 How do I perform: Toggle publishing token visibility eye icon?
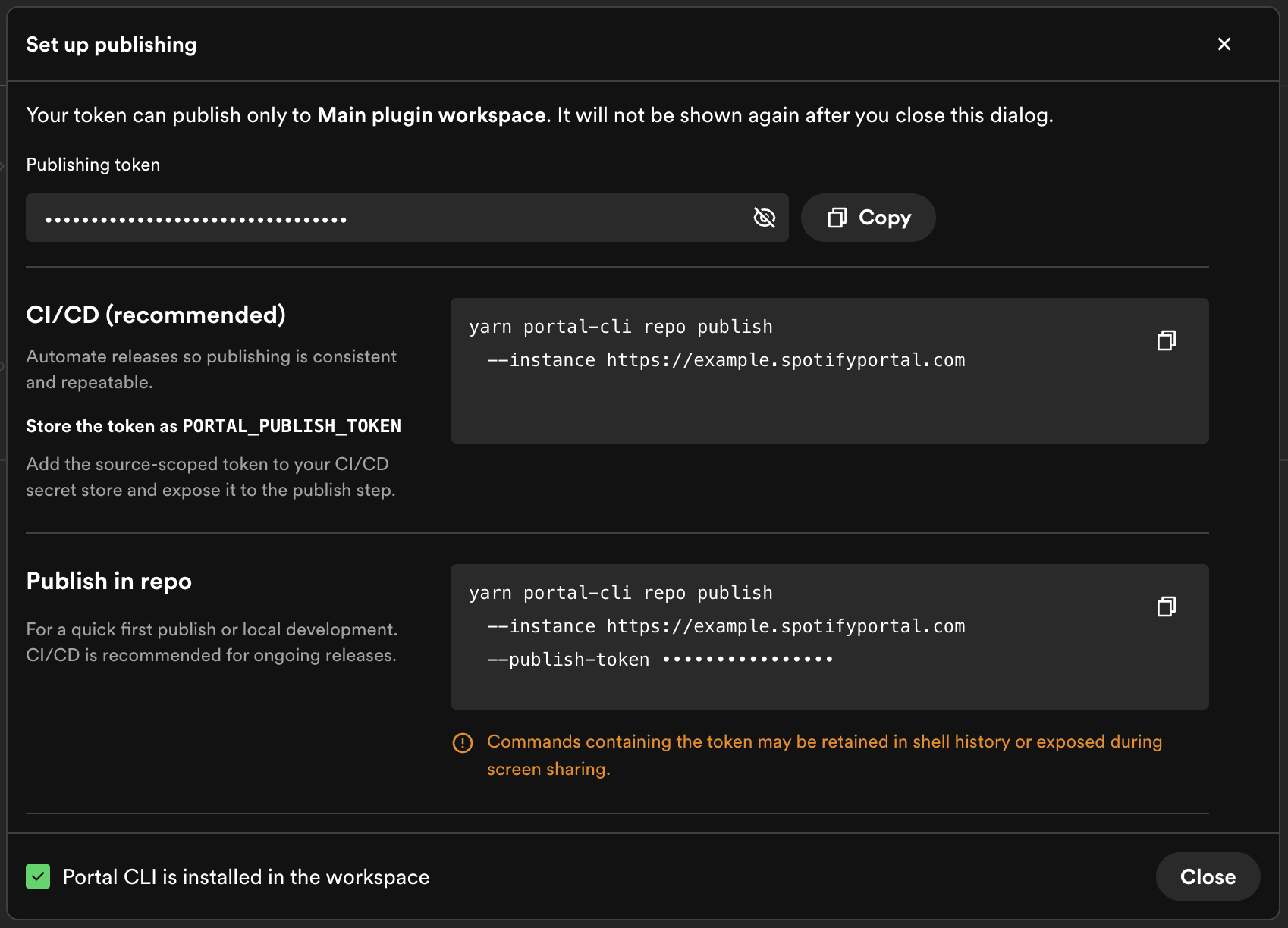(764, 218)
